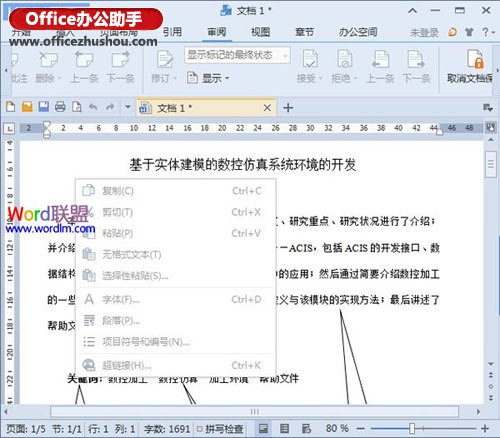Click 取消文档保护 lock icon
Screen dimensions: 500x438
475,59
